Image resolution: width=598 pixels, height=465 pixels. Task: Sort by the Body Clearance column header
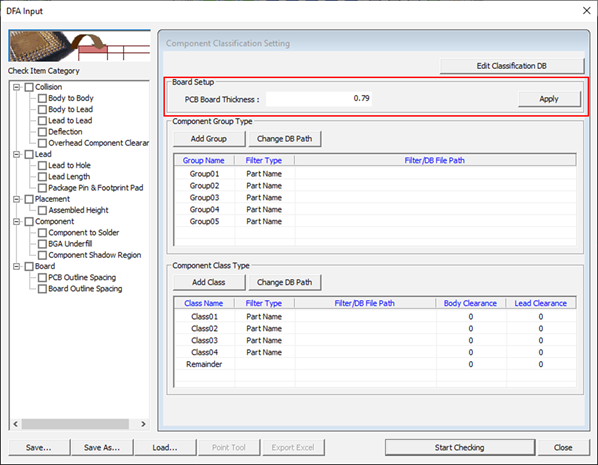[470, 303]
